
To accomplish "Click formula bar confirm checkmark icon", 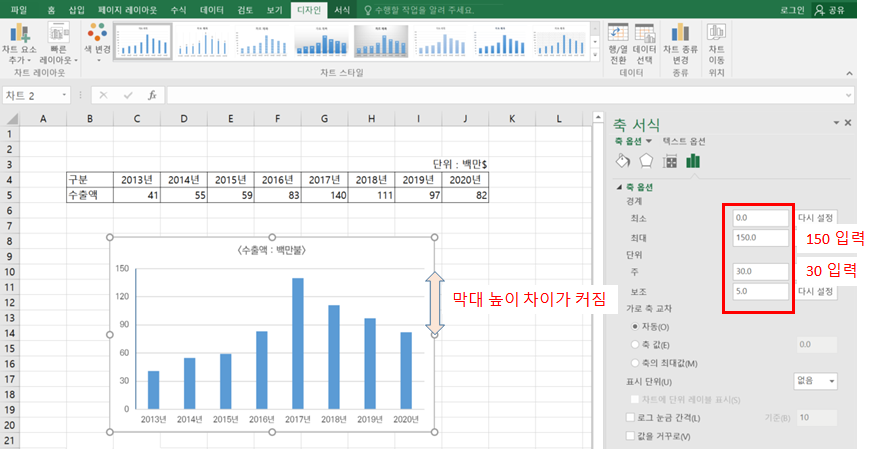I will coord(128,95).
